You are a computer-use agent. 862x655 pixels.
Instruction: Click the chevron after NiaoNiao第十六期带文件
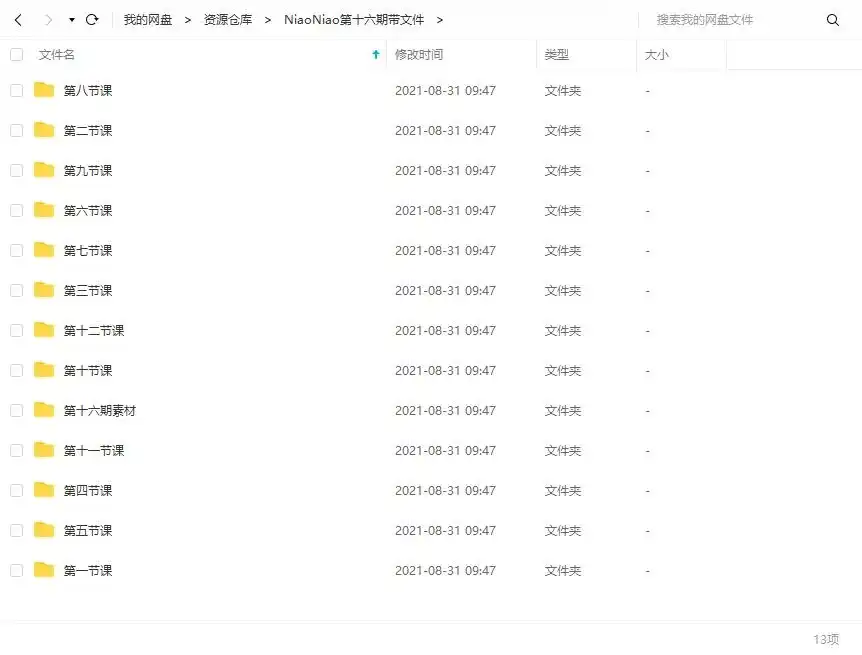coord(440,19)
